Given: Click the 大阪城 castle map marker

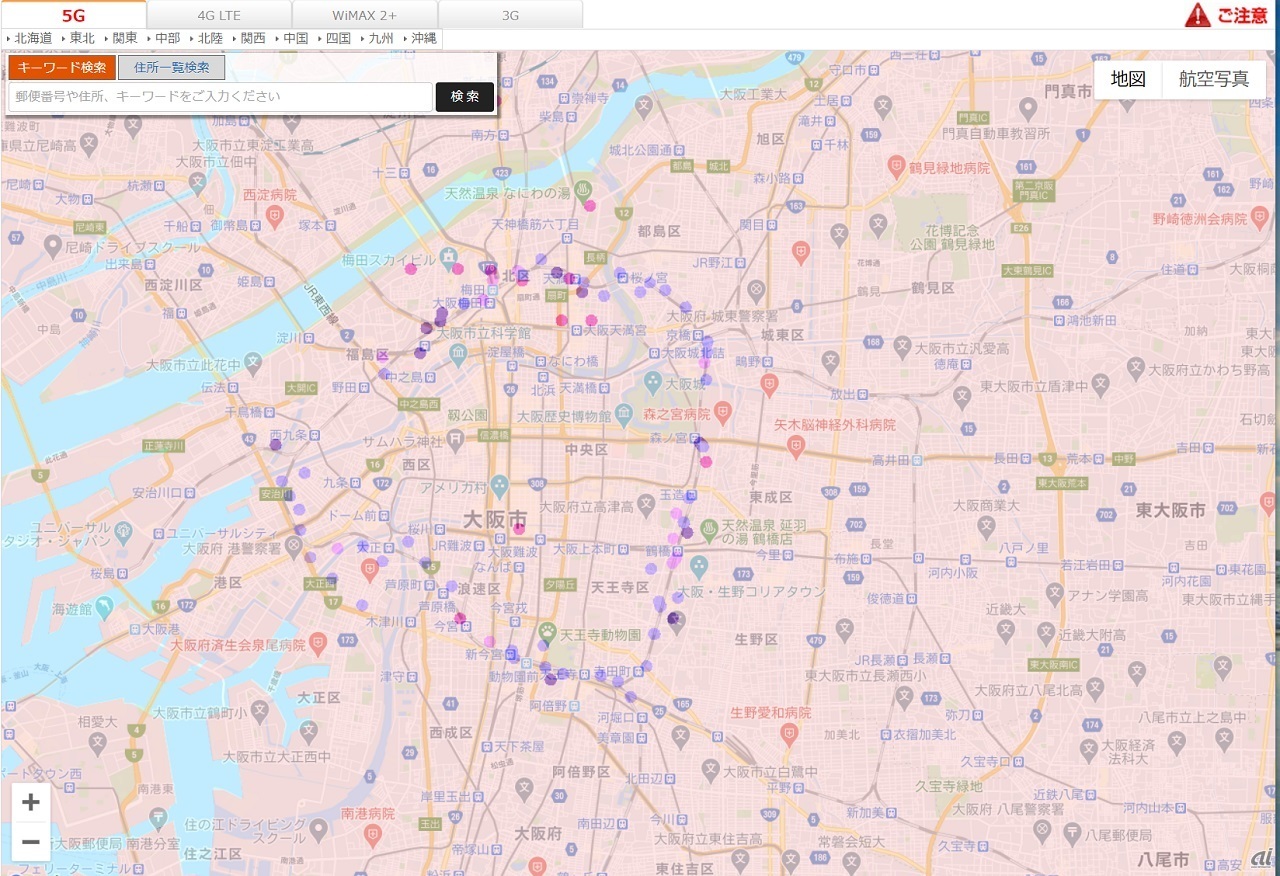Looking at the screenshot, I should click(653, 382).
